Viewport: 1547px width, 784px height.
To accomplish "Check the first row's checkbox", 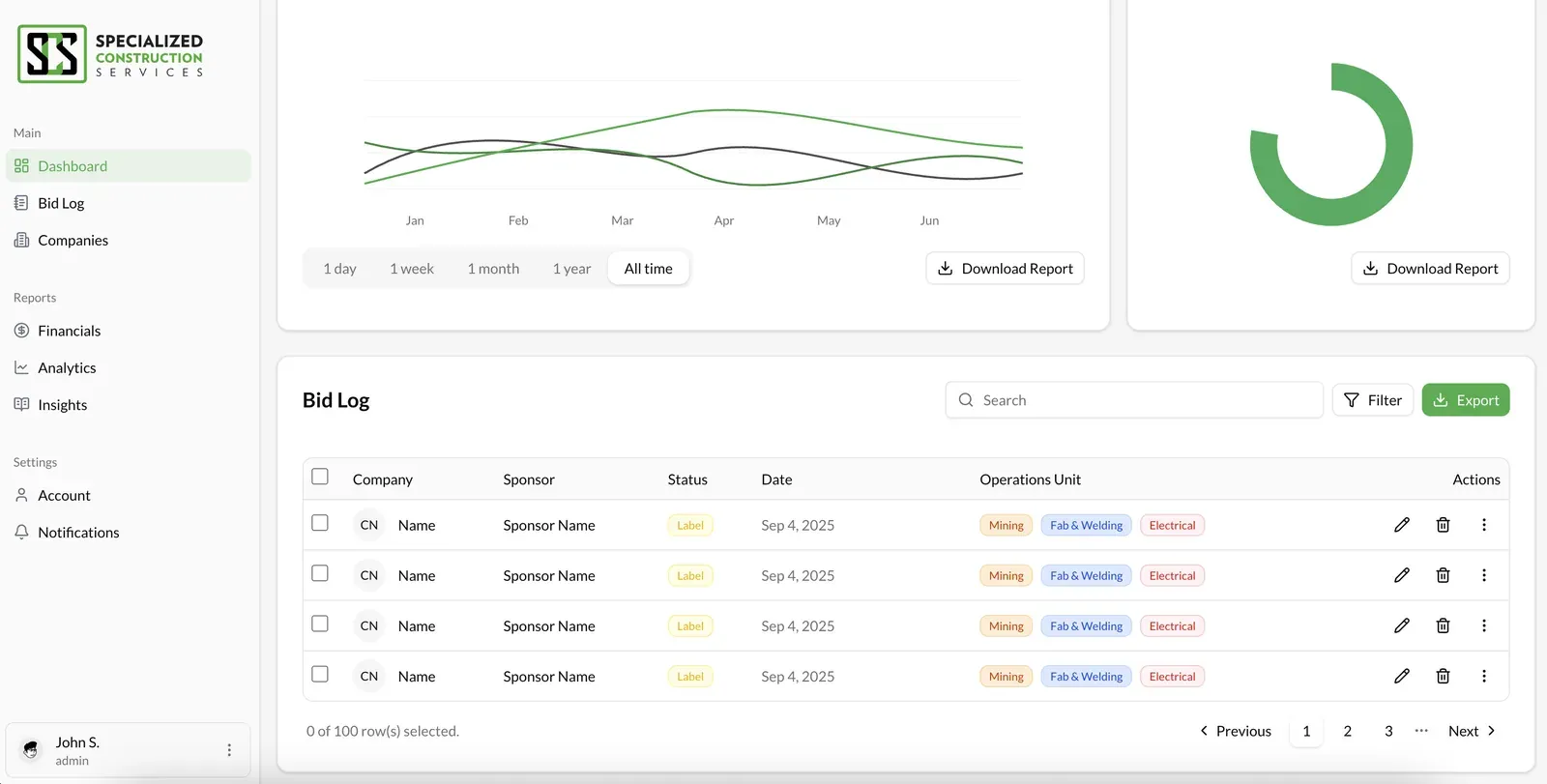I will 320,523.
